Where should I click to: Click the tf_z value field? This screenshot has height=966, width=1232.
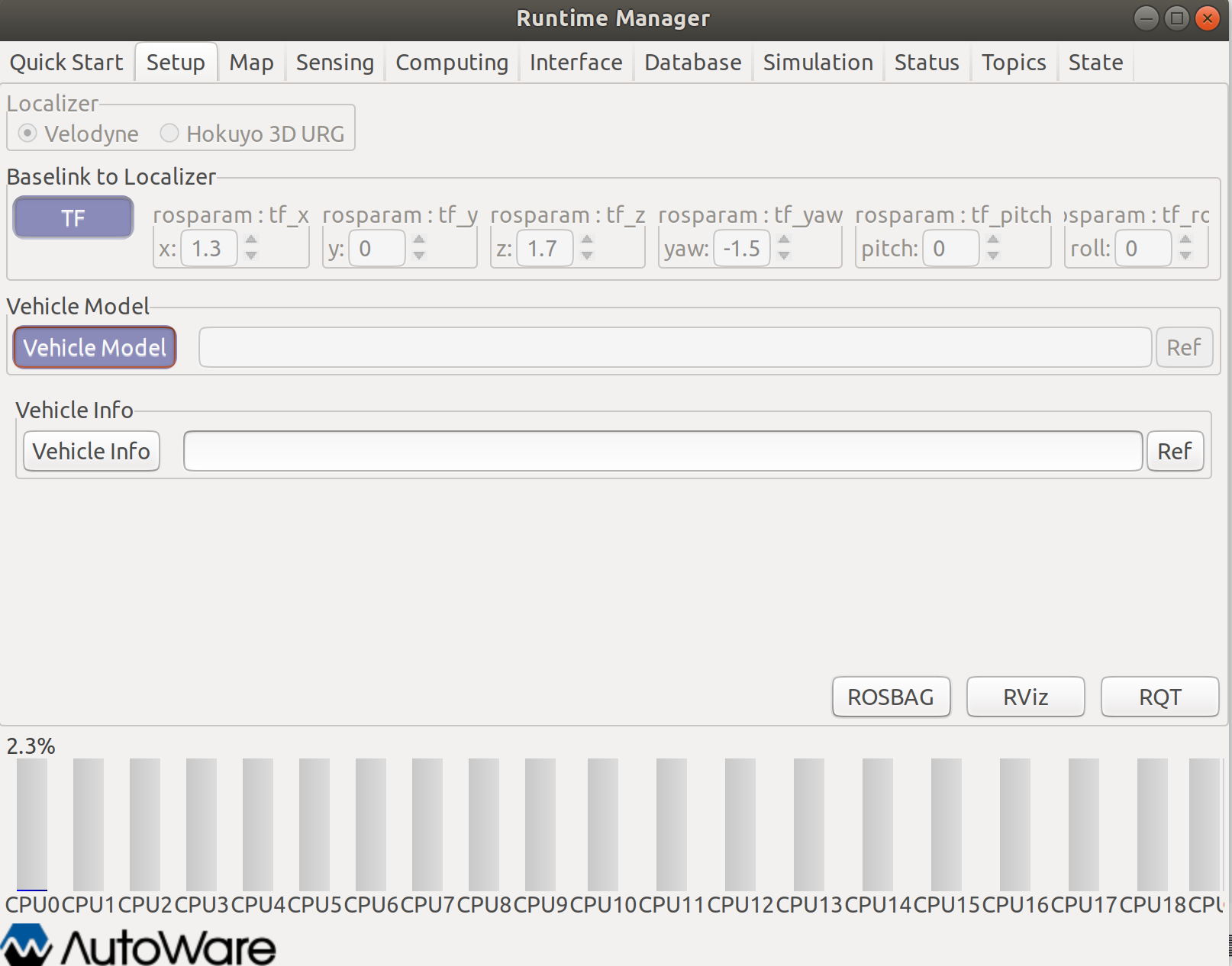pos(544,249)
